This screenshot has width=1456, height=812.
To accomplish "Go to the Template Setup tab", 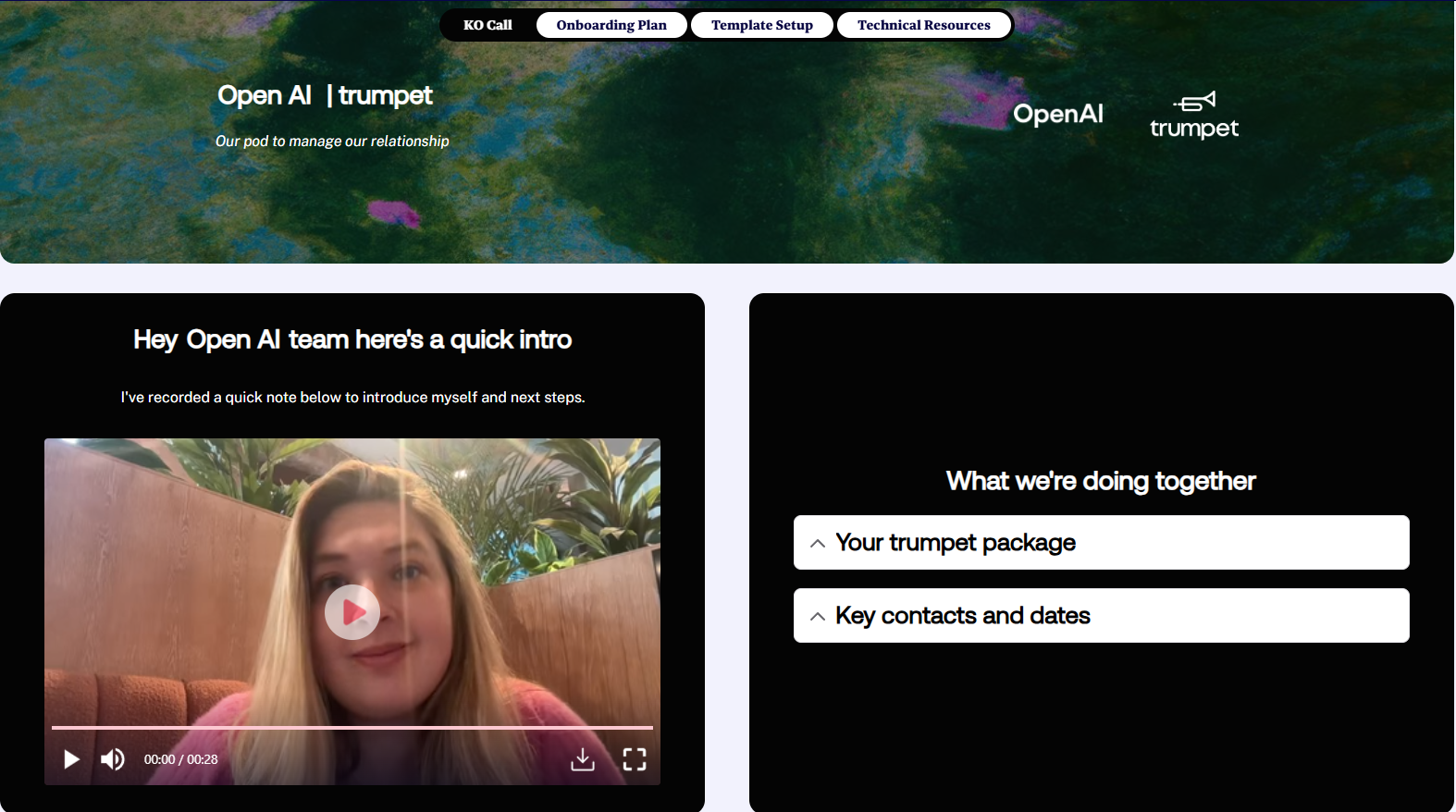I will point(762,25).
